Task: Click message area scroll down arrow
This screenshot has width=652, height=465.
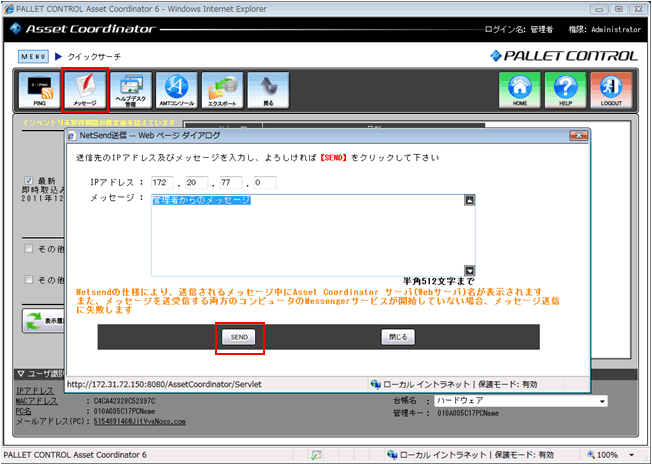Action: tap(470, 270)
